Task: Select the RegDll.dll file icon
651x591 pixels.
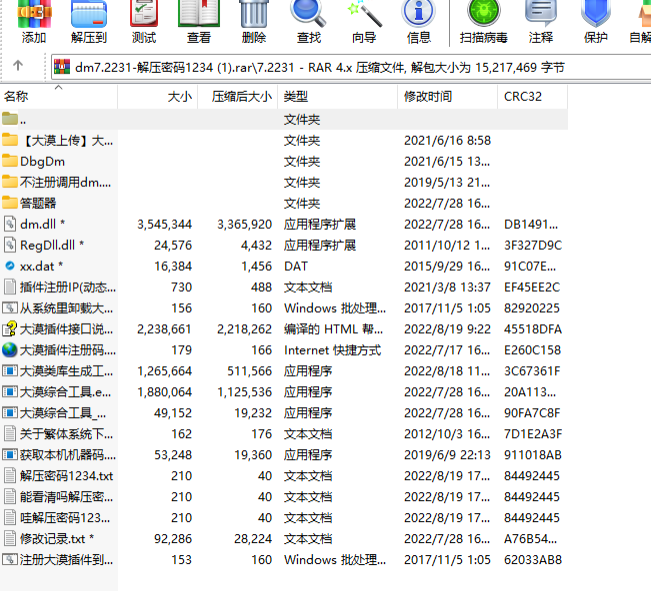Action: click(x=10, y=245)
